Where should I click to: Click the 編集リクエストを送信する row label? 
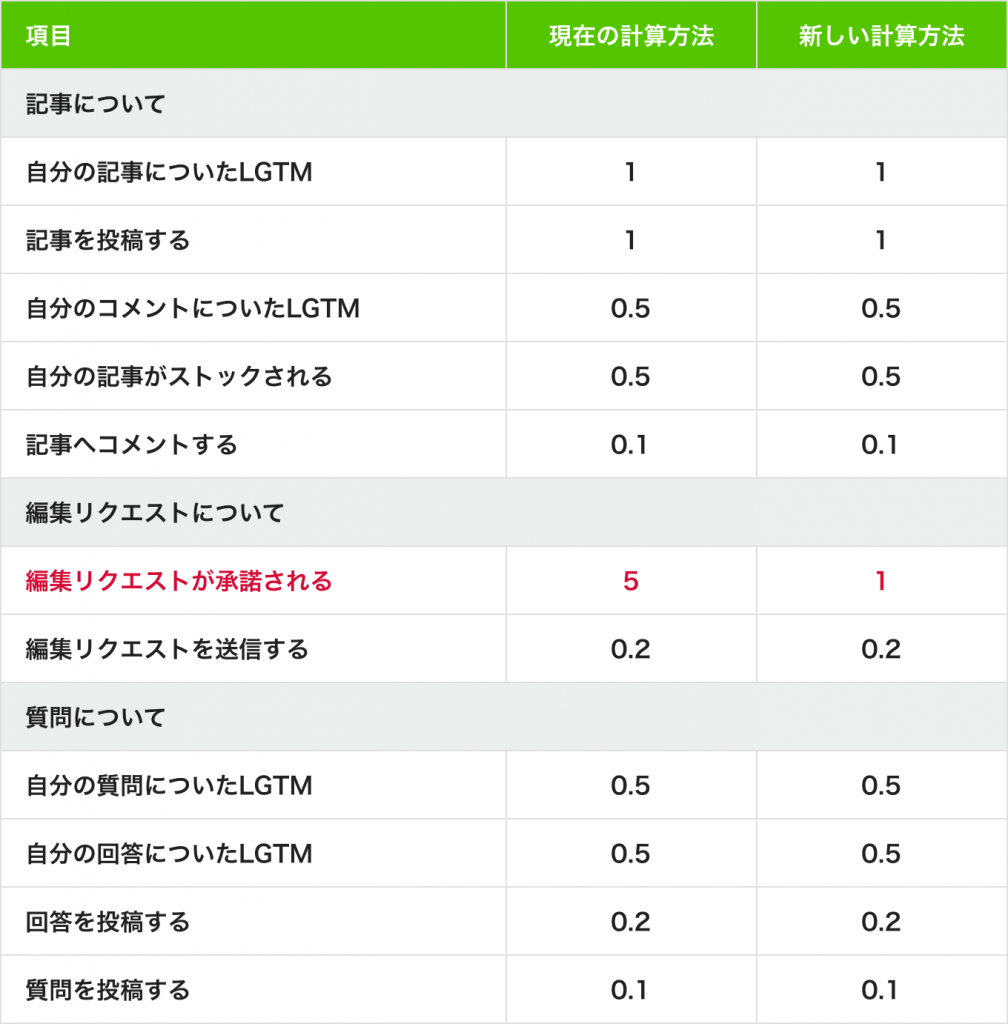point(167,649)
